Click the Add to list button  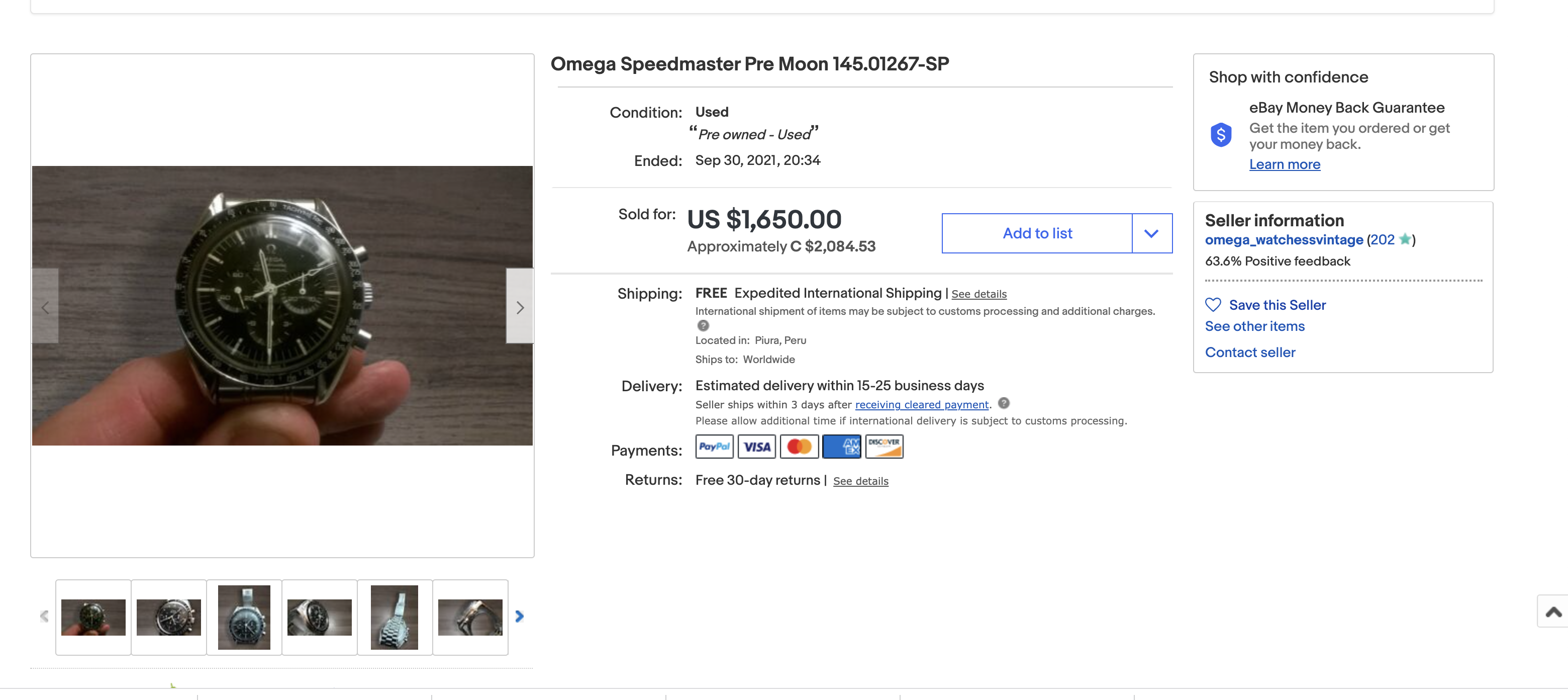tap(1037, 233)
